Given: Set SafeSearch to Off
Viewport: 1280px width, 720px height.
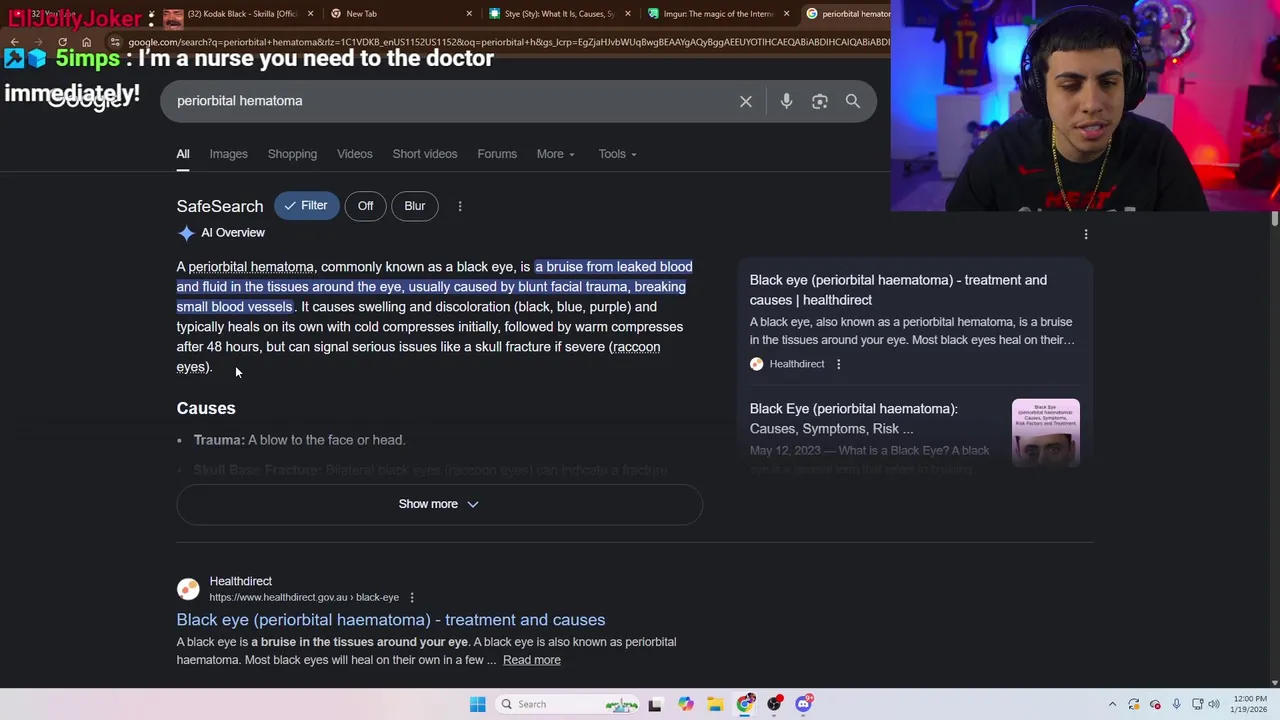Looking at the screenshot, I should [x=366, y=206].
